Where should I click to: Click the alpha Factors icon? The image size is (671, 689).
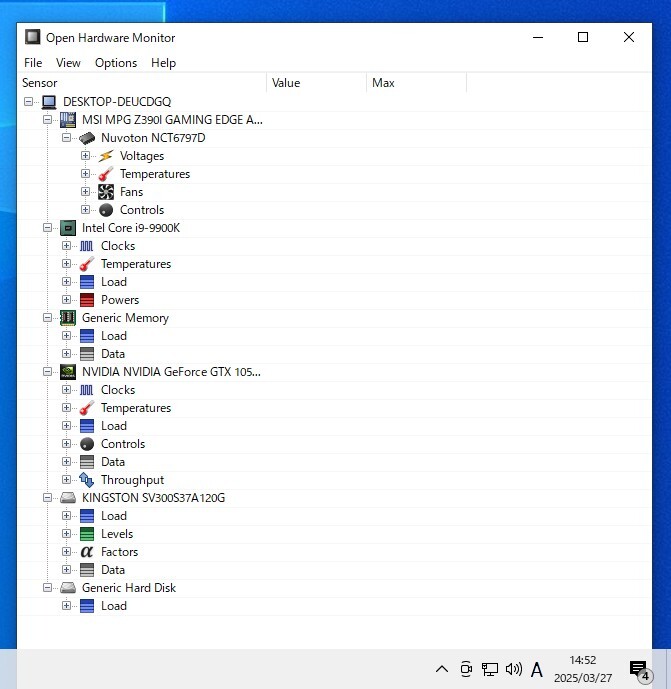pos(87,552)
